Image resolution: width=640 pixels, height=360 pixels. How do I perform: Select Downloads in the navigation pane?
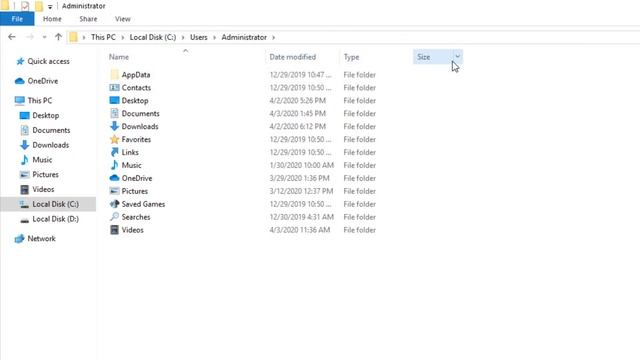pos(51,145)
